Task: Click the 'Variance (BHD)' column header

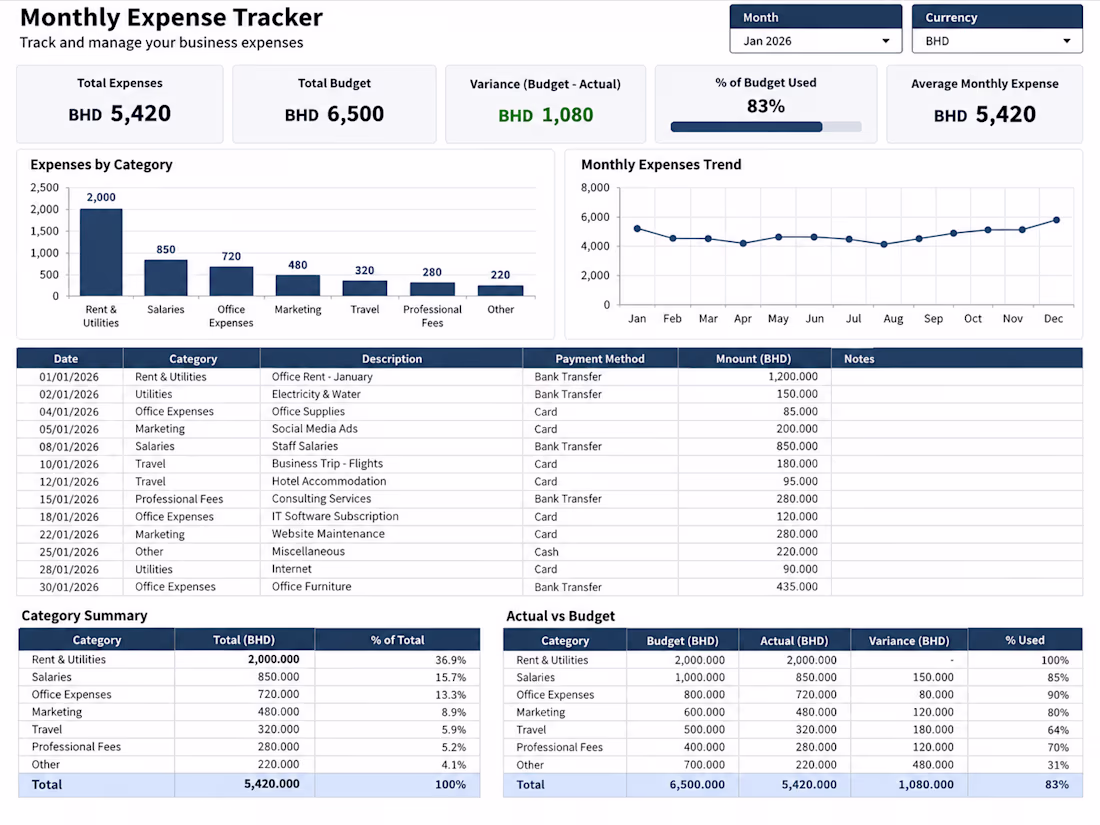Action: click(908, 640)
